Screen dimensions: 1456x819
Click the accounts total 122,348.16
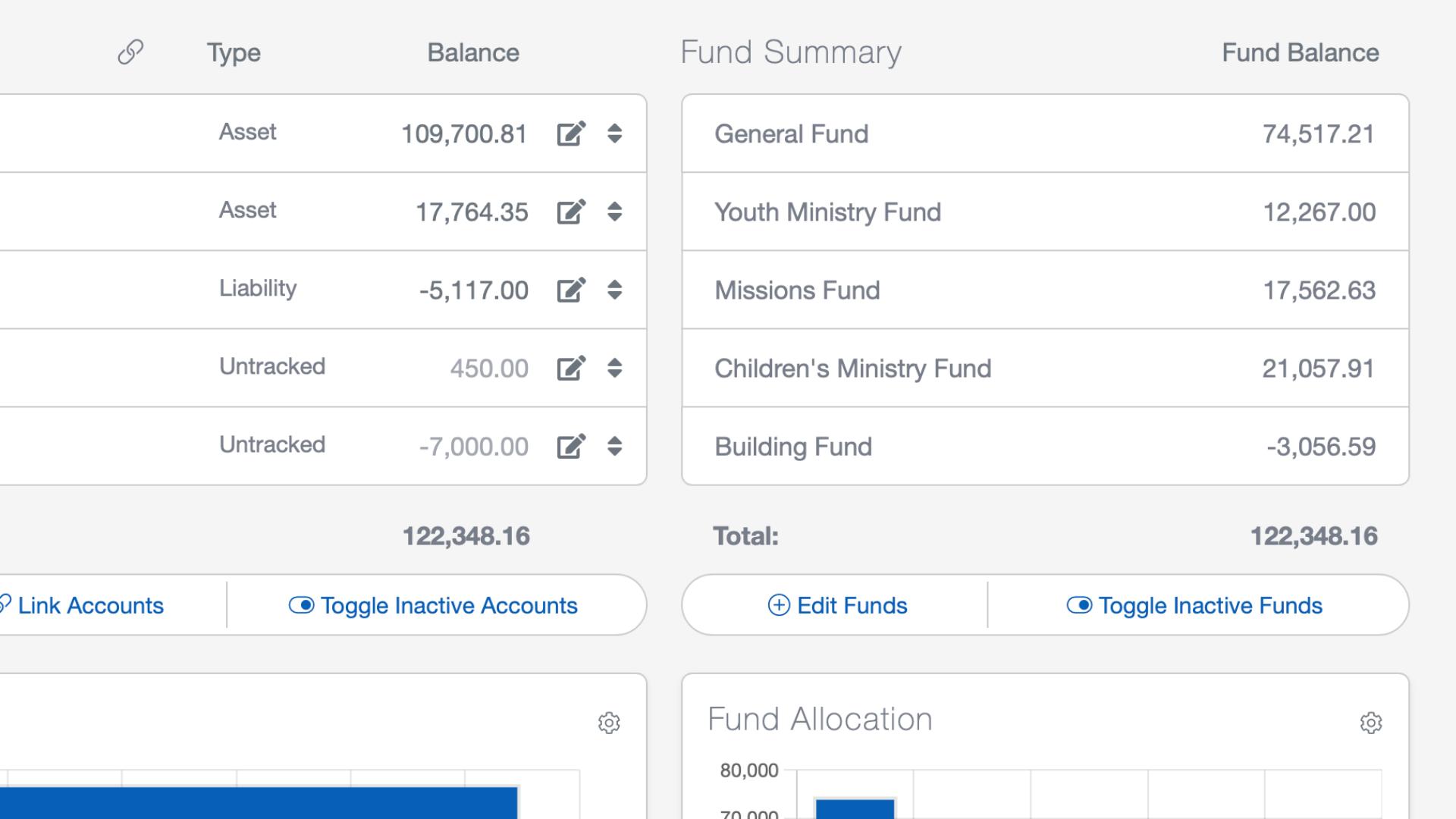coord(466,536)
